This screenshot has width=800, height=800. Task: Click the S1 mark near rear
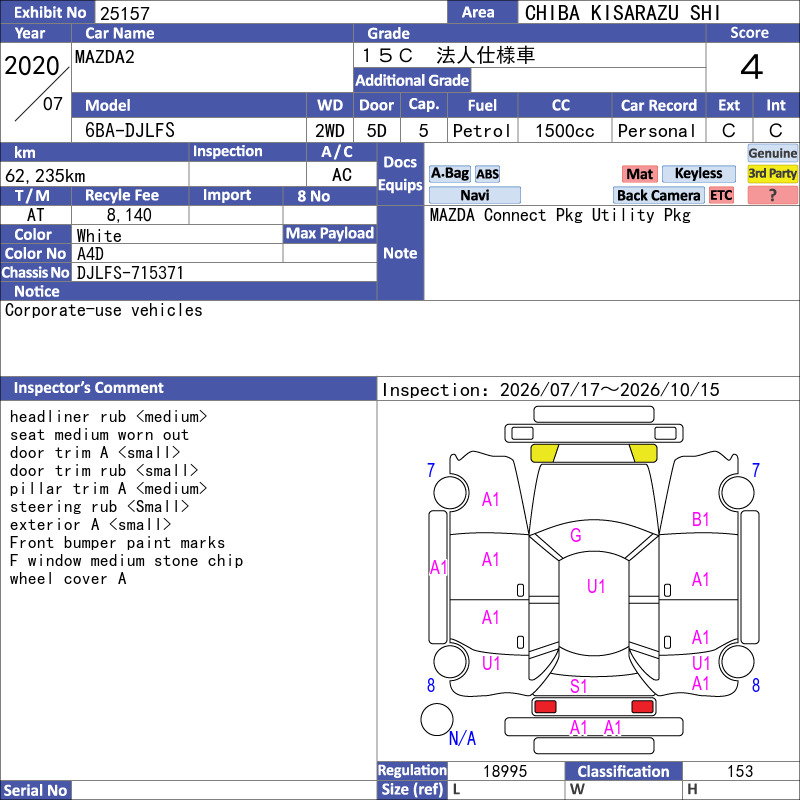pos(578,686)
